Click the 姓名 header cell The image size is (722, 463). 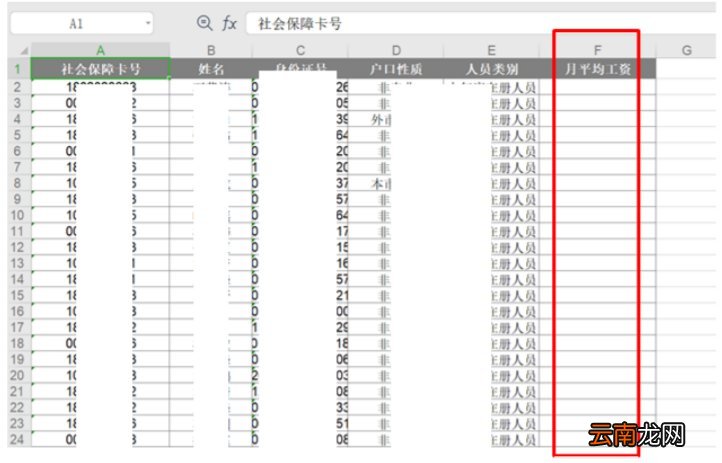click(211, 69)
